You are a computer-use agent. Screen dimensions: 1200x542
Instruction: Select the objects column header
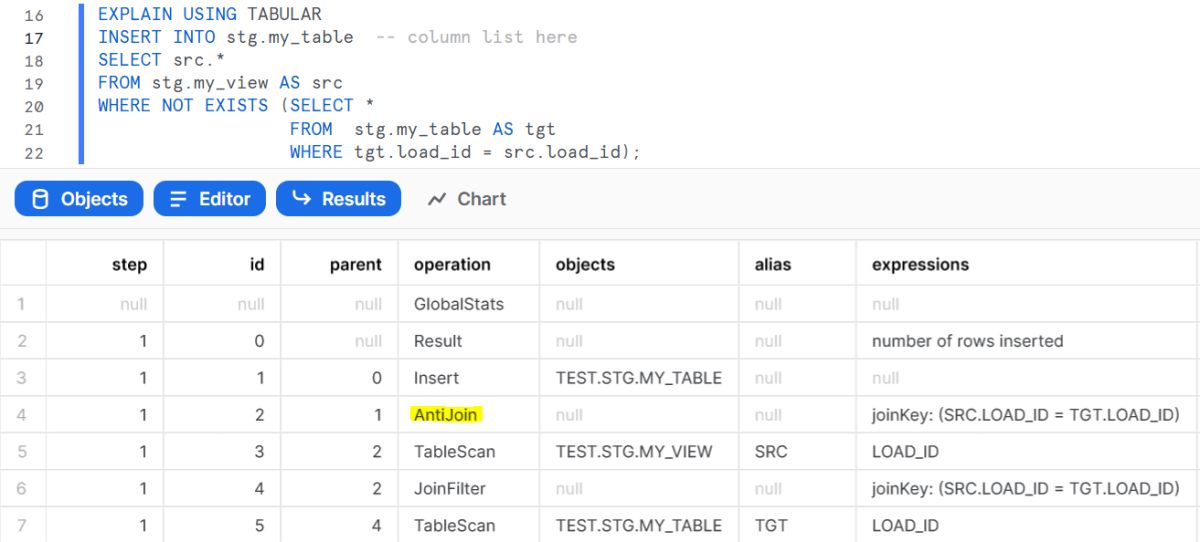(x=585, y=265)
